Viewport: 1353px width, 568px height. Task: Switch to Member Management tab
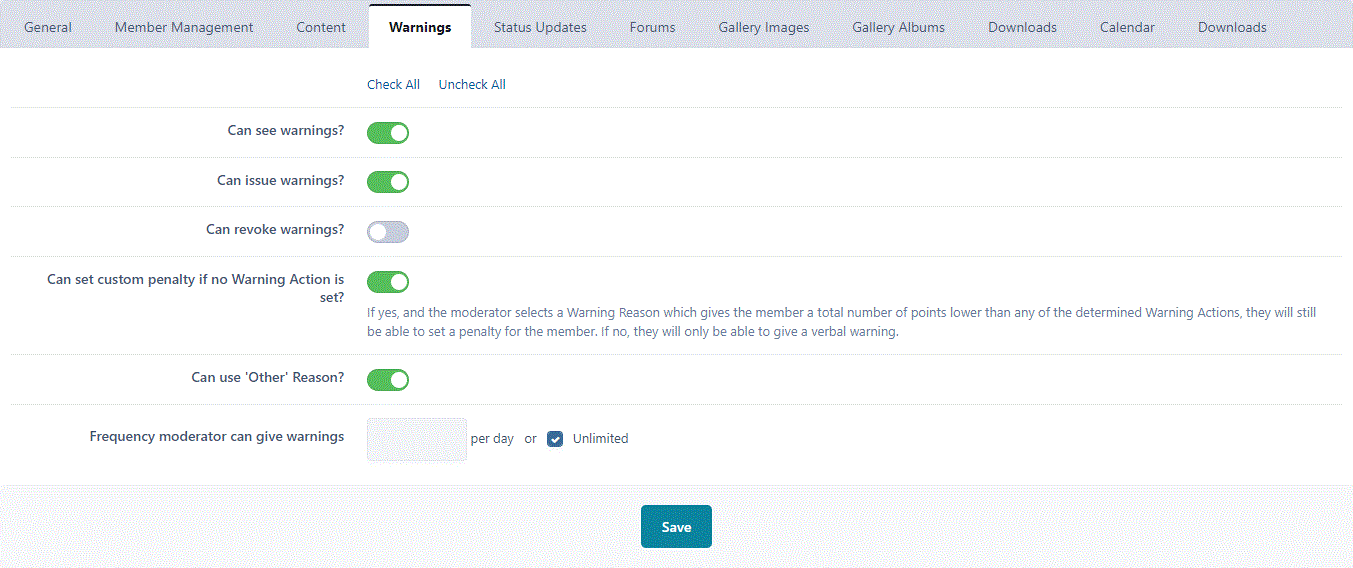184,27
